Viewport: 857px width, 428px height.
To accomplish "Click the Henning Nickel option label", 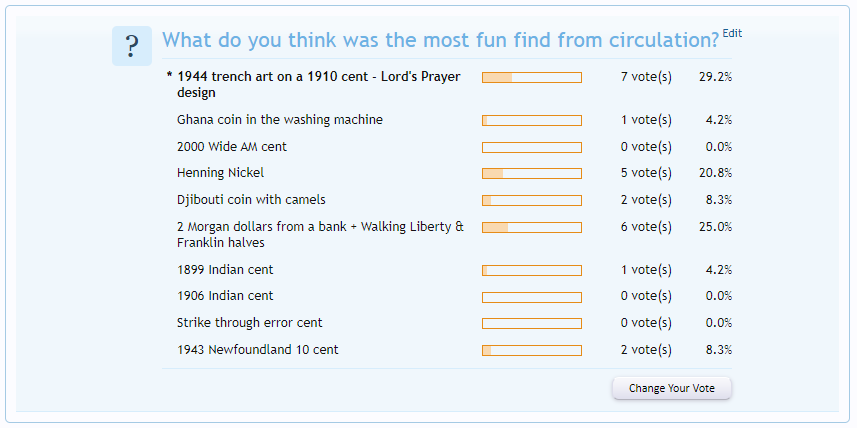I will pyautogui.click(x=220, y=173).
